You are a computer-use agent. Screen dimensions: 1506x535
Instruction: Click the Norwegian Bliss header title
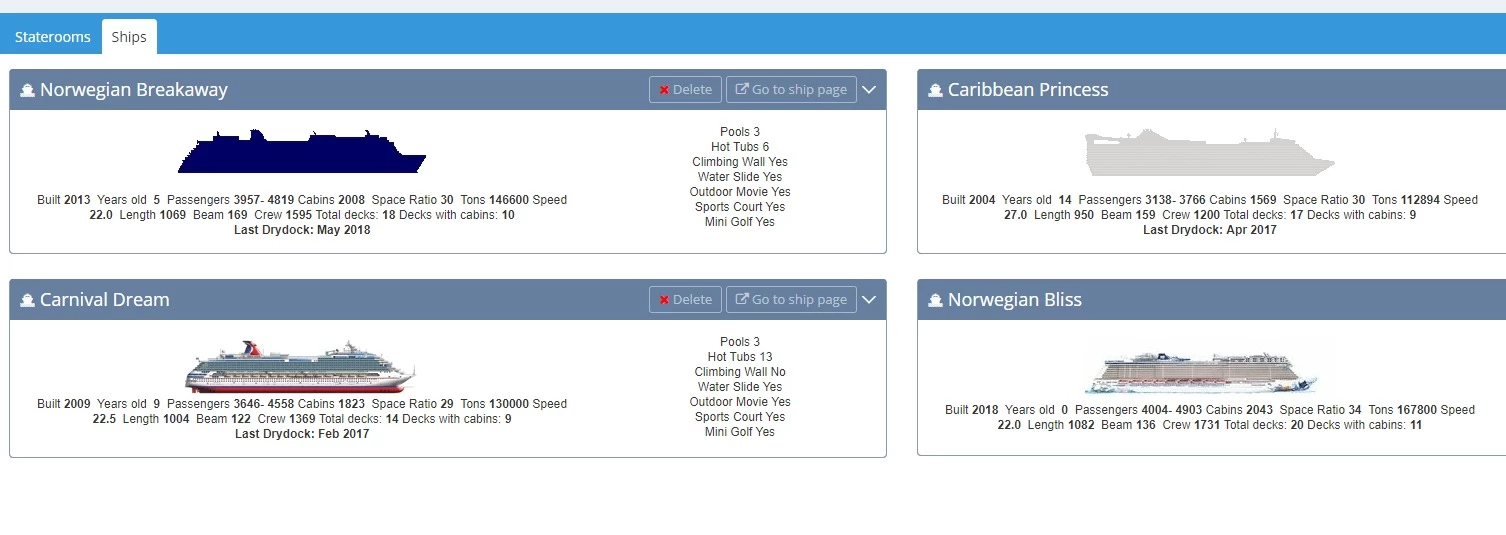tap(1014, 300)
